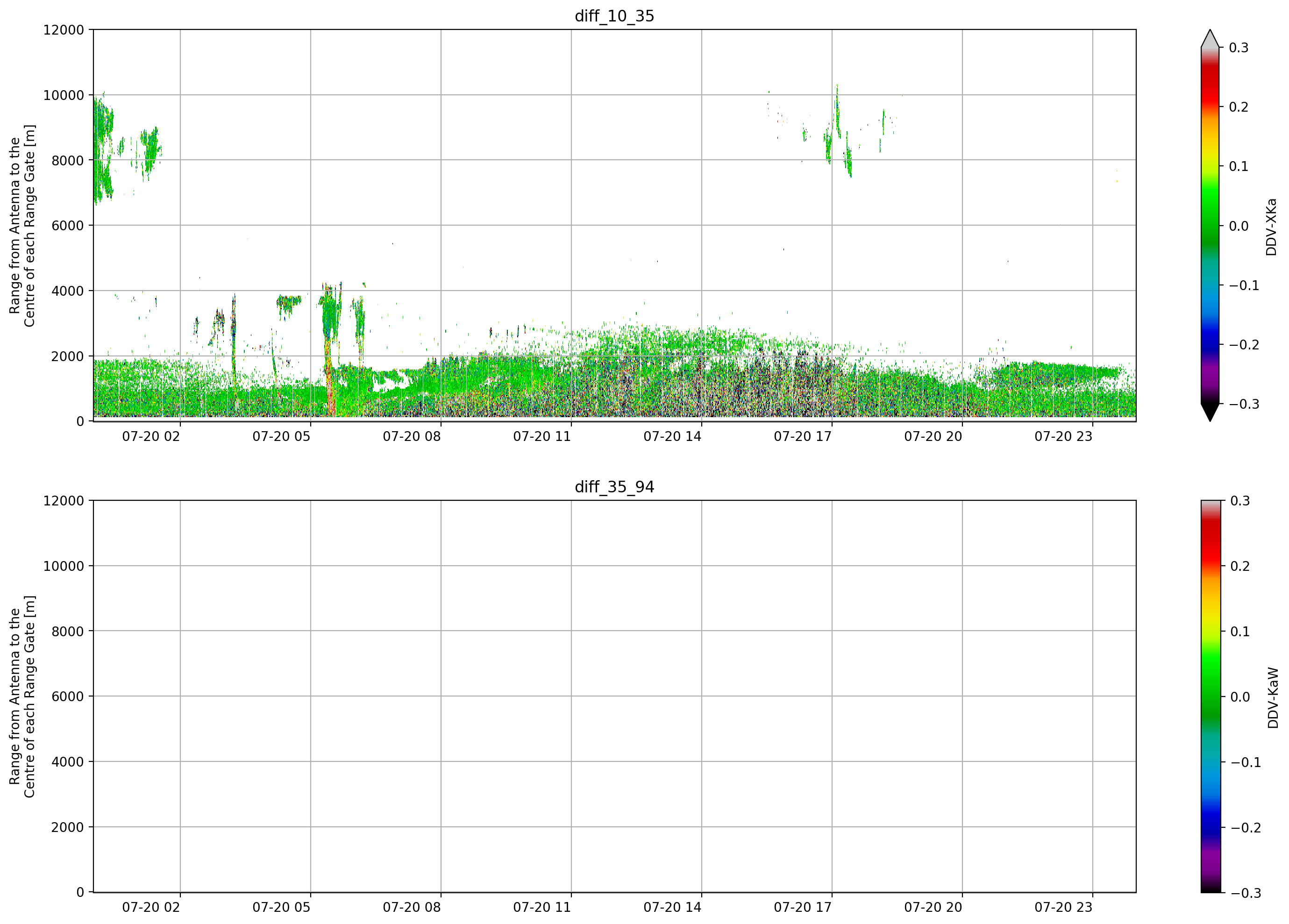
Task: Click '07-20 23' tick under diff_10_35 plot
Action: 1063,436
